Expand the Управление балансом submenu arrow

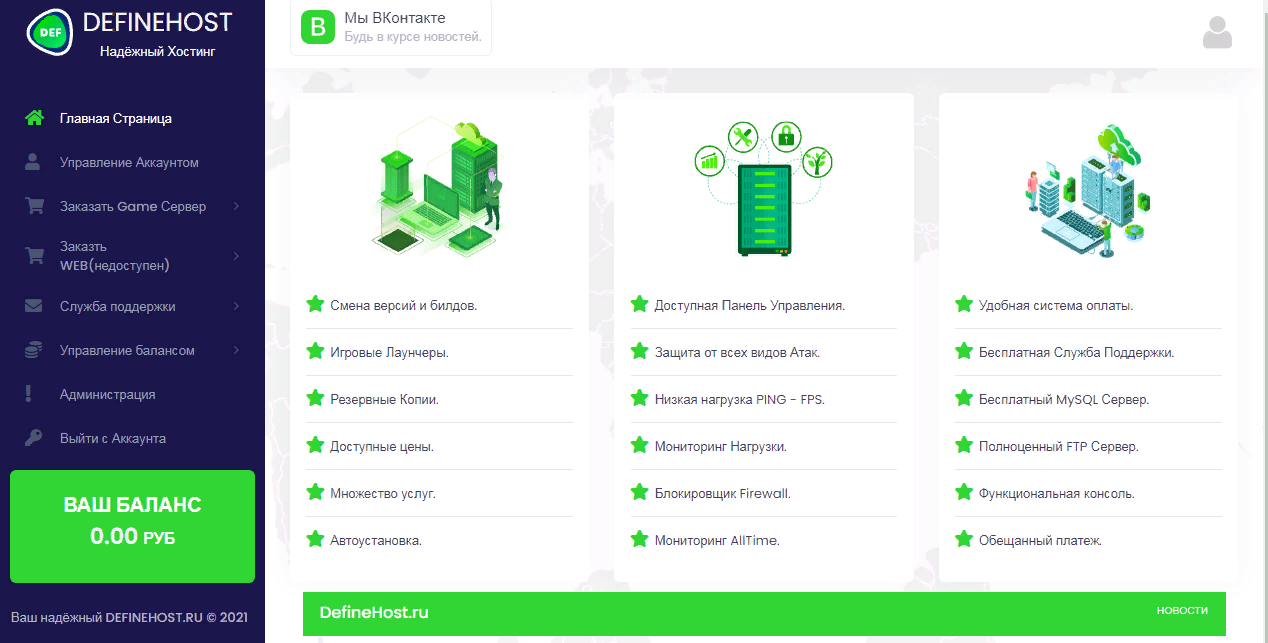click(236, 350)
